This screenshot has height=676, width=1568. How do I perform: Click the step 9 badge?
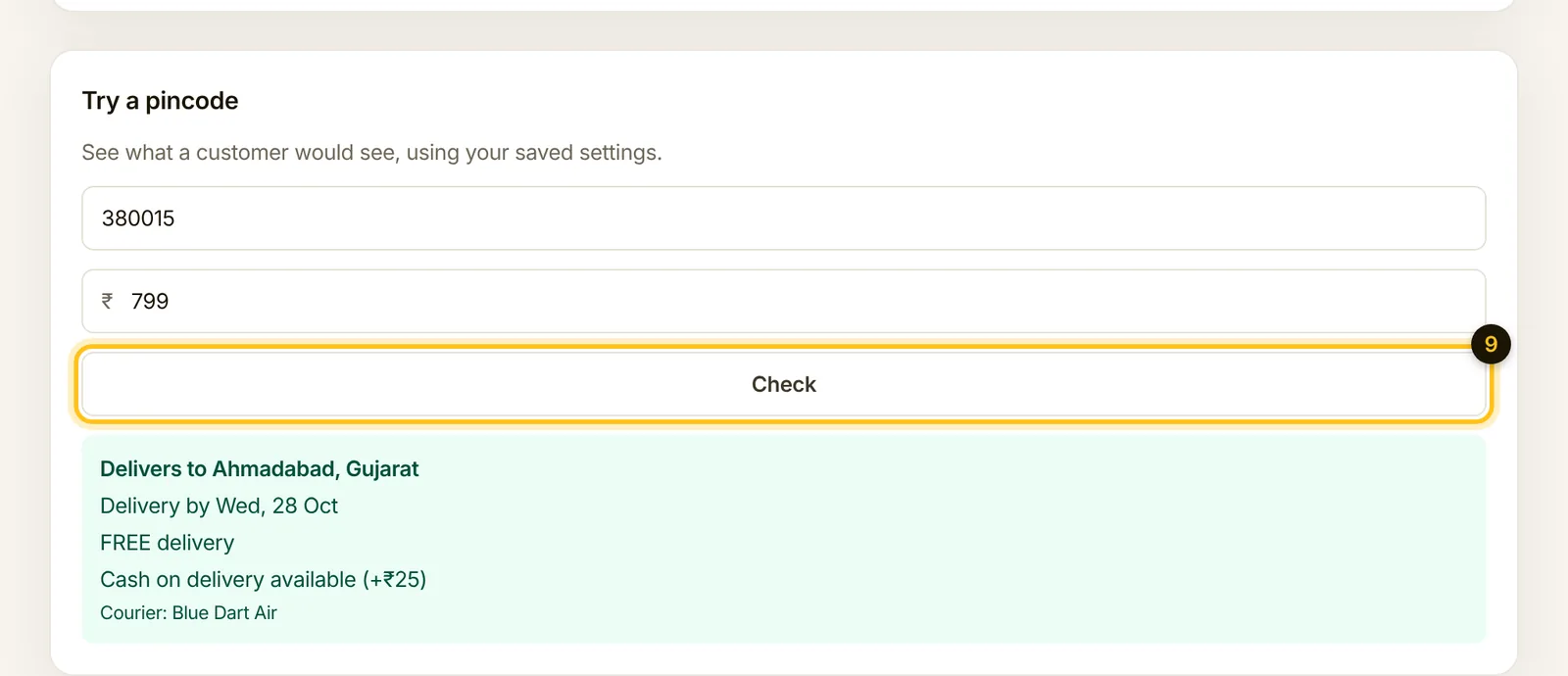(1491, 344)
